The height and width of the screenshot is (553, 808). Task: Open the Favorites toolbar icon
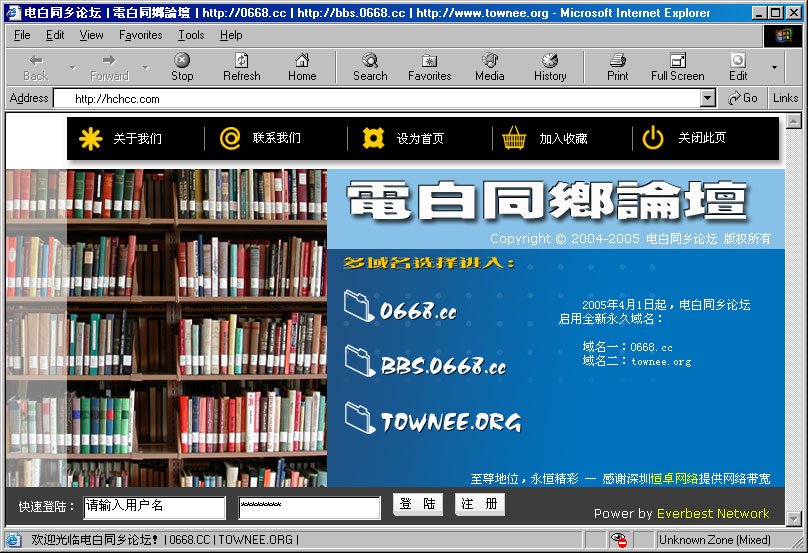pyautogui.click(x=429, y=61)
